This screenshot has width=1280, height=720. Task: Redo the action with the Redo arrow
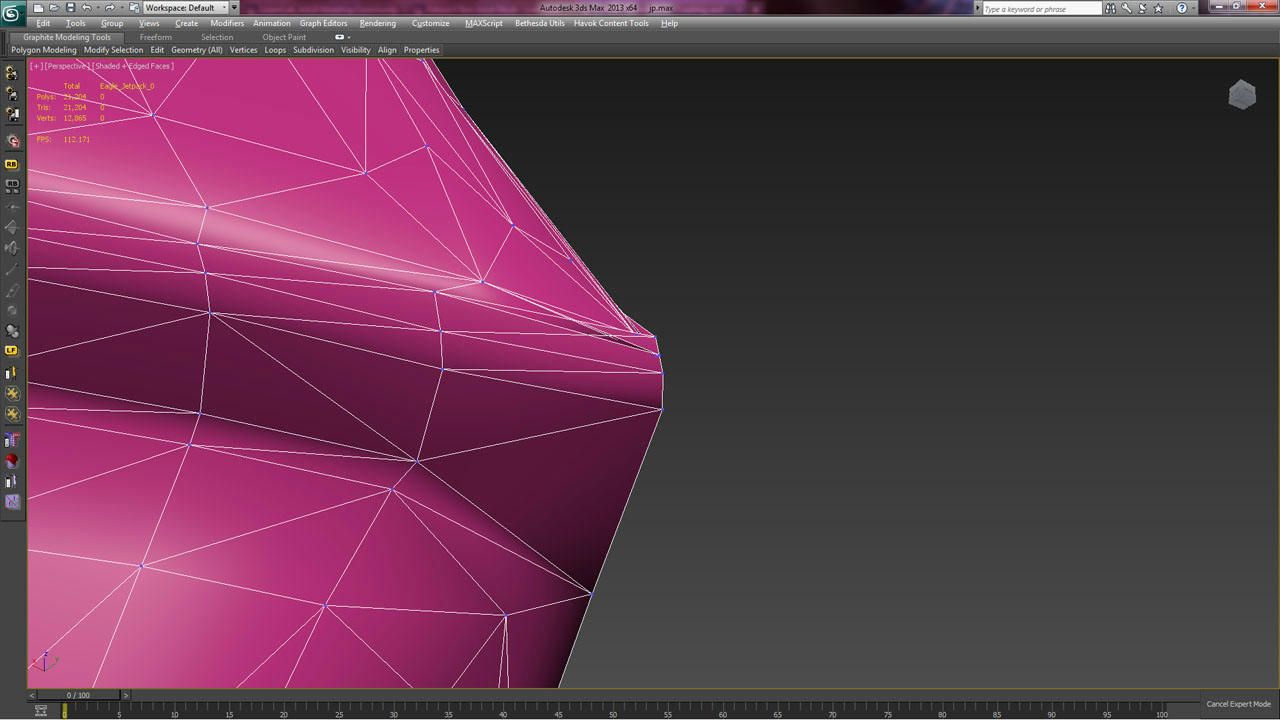pyautogui.click(x=109, y=8)
